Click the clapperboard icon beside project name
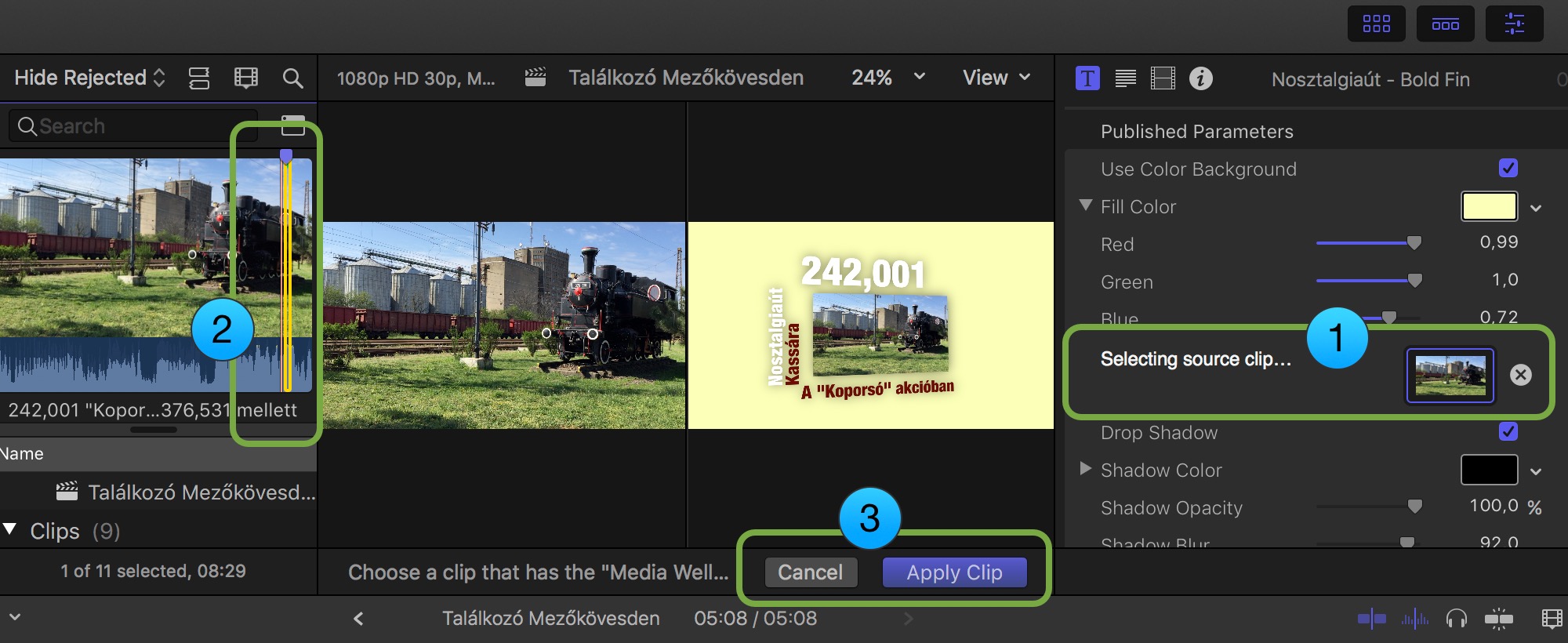The width and height of the screenshot is (1568, 643). click(535, 77)
